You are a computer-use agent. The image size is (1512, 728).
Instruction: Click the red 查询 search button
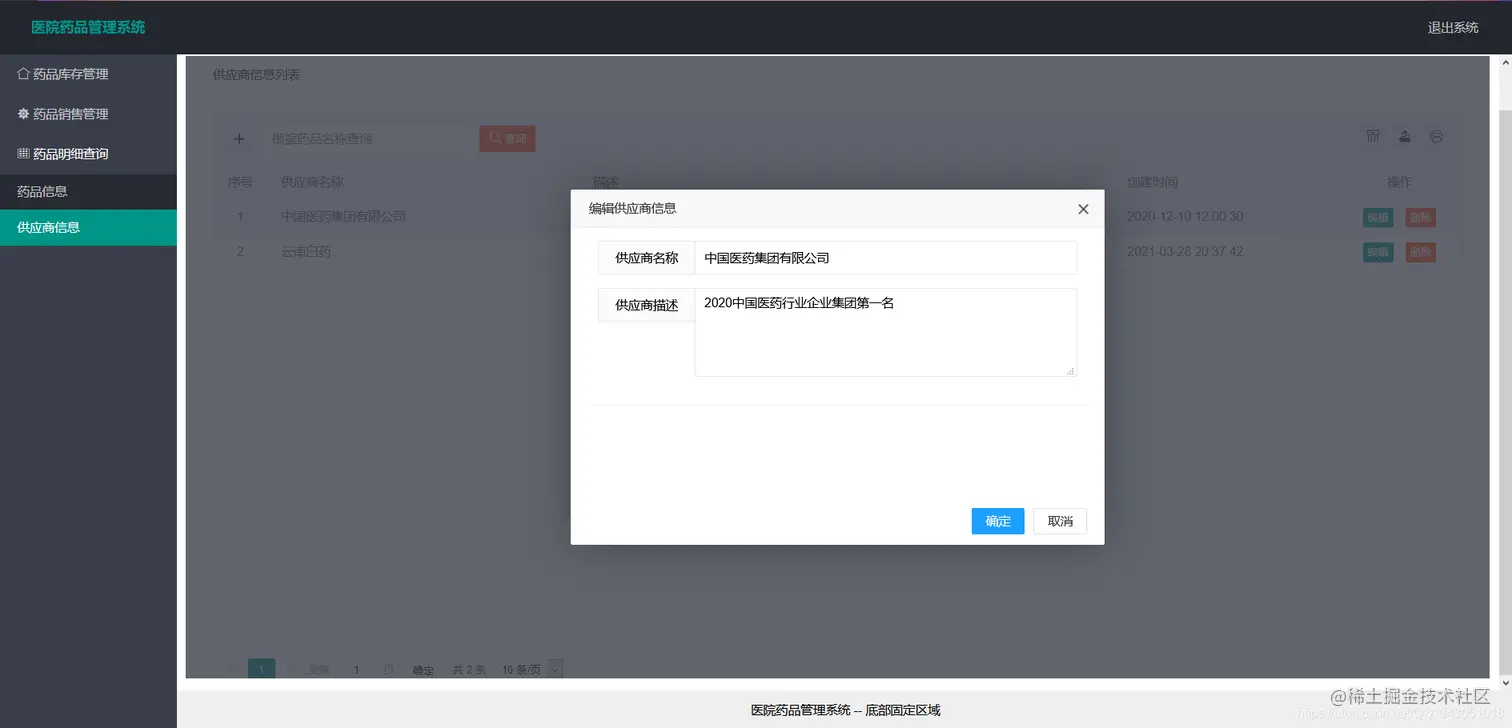pos(508,139)
